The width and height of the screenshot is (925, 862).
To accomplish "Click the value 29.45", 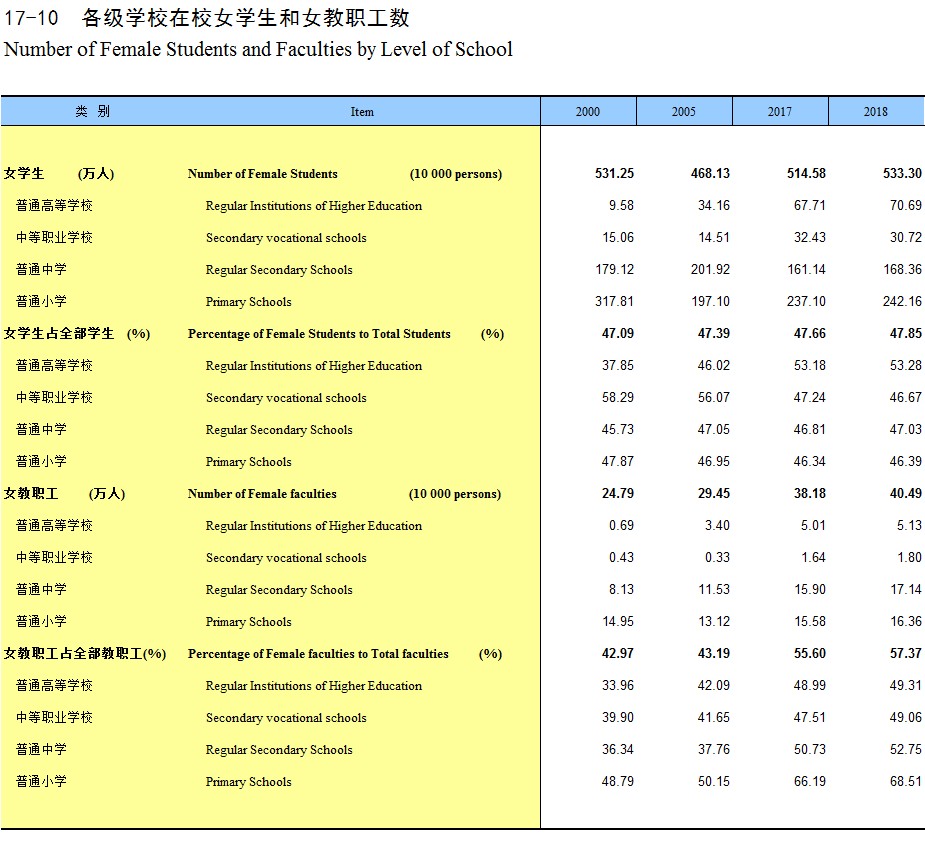I will (x=714, y=493).
